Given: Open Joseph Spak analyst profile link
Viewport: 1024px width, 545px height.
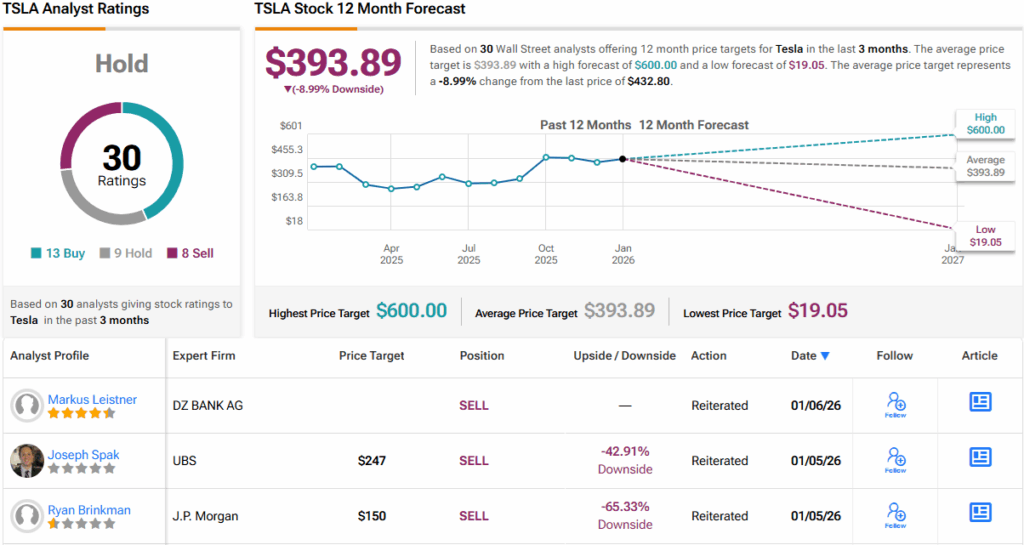Looking at the screenshot, I should pyautogui.click(x=83, y=455).
